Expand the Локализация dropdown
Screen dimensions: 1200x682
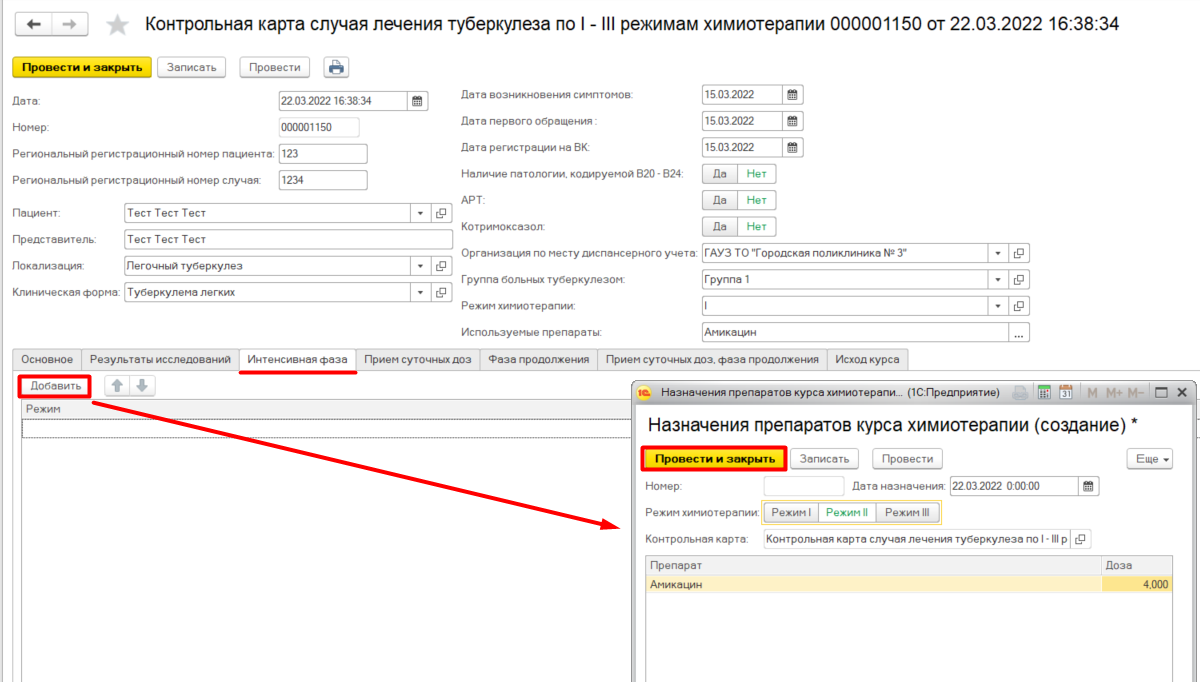[419, 266]
